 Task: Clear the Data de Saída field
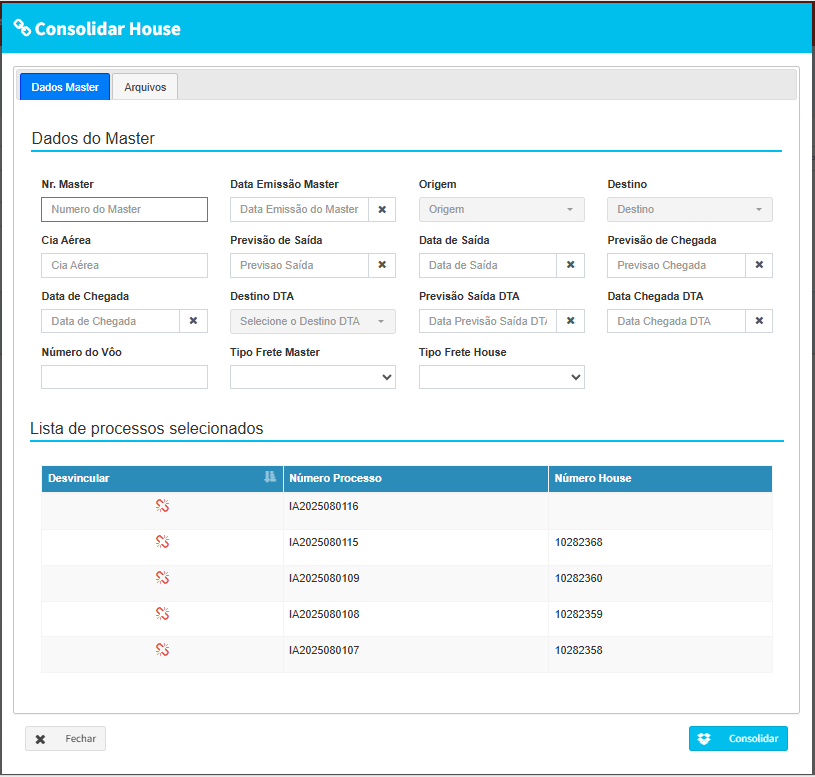571,265
